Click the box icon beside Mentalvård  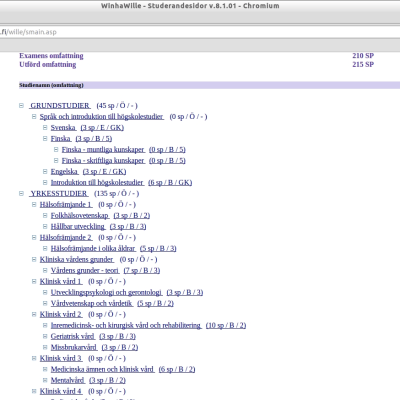[x=45, y=380]
